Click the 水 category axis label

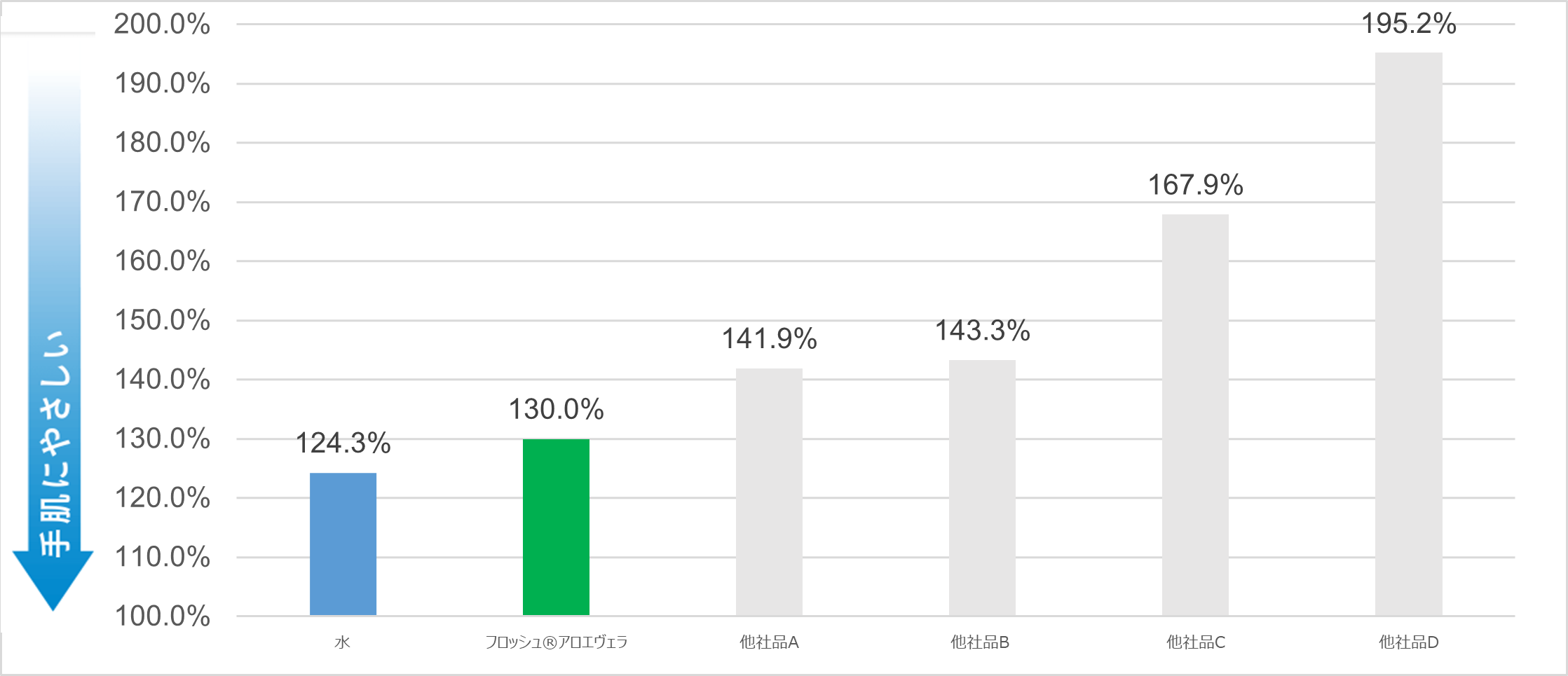click(x=342, y=642)
